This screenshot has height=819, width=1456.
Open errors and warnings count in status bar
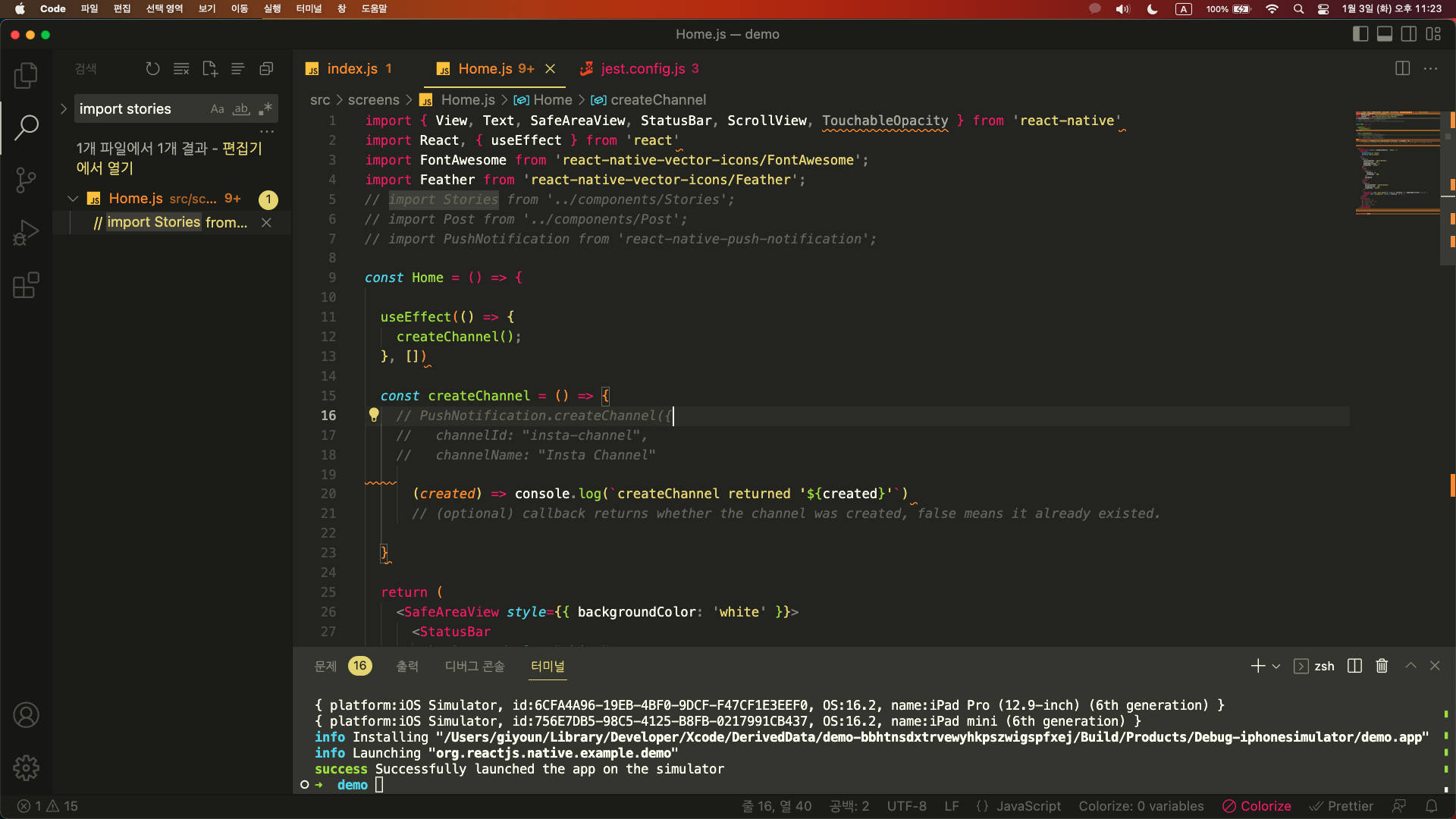(x=48, y=806)
